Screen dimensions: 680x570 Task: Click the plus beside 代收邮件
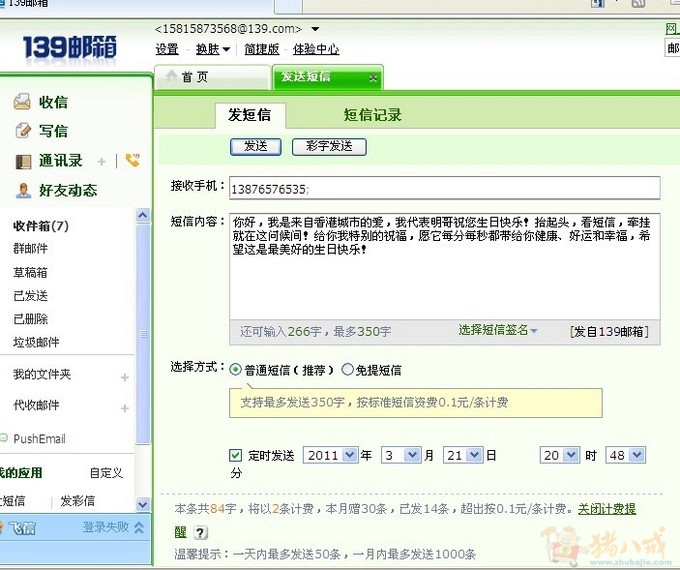(125, 408)
